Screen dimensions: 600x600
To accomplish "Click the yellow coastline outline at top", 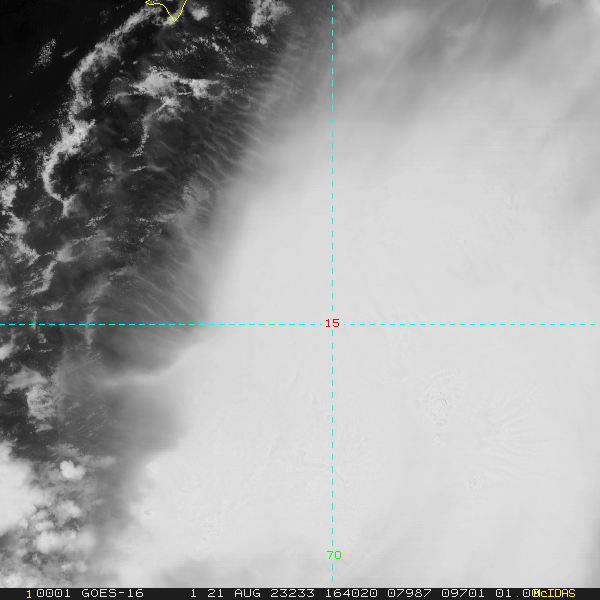I will [167, 9].
